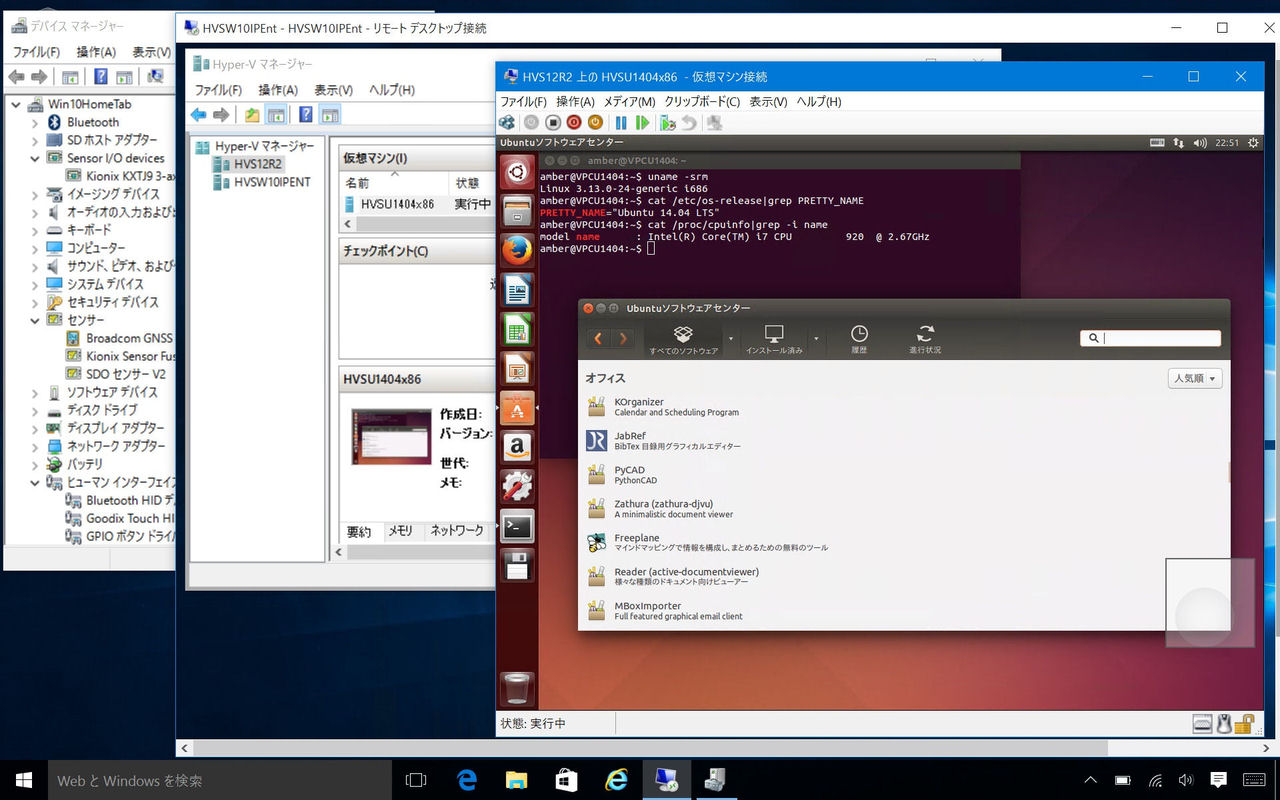Collapse Sensor I/O devices in Device Manager
1280x800 pixels.
click(35, 158)
